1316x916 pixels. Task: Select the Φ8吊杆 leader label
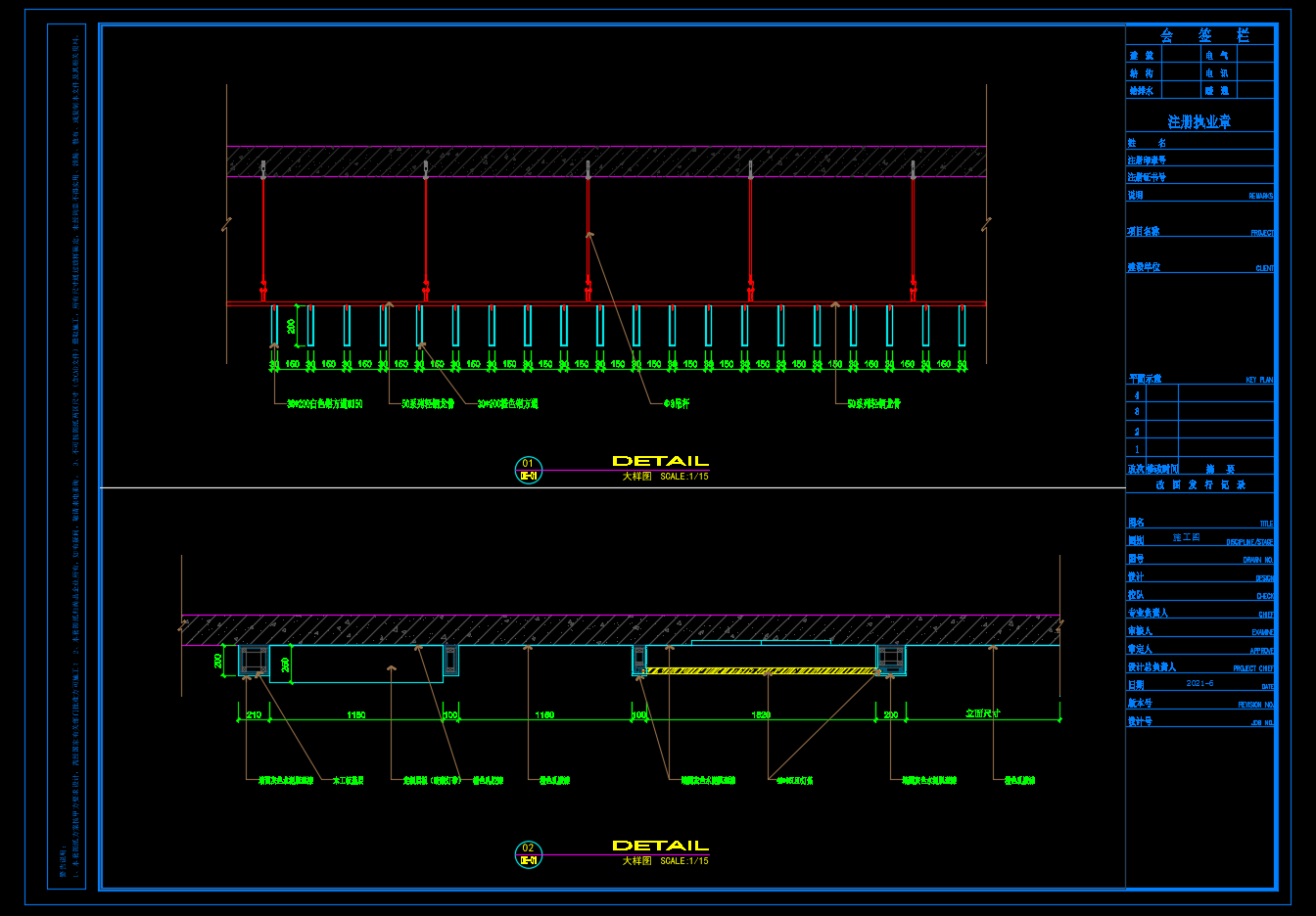coord(677,403)
